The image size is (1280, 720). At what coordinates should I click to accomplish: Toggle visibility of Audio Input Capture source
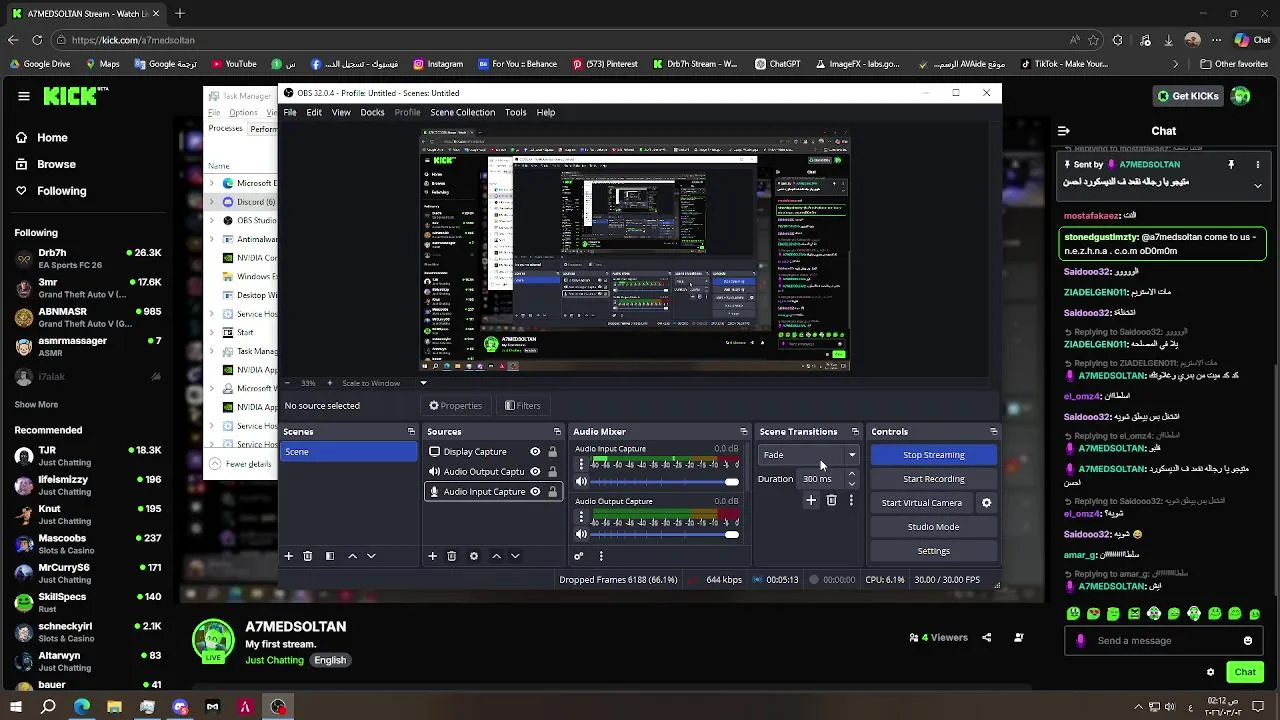[x=535, y=492]
